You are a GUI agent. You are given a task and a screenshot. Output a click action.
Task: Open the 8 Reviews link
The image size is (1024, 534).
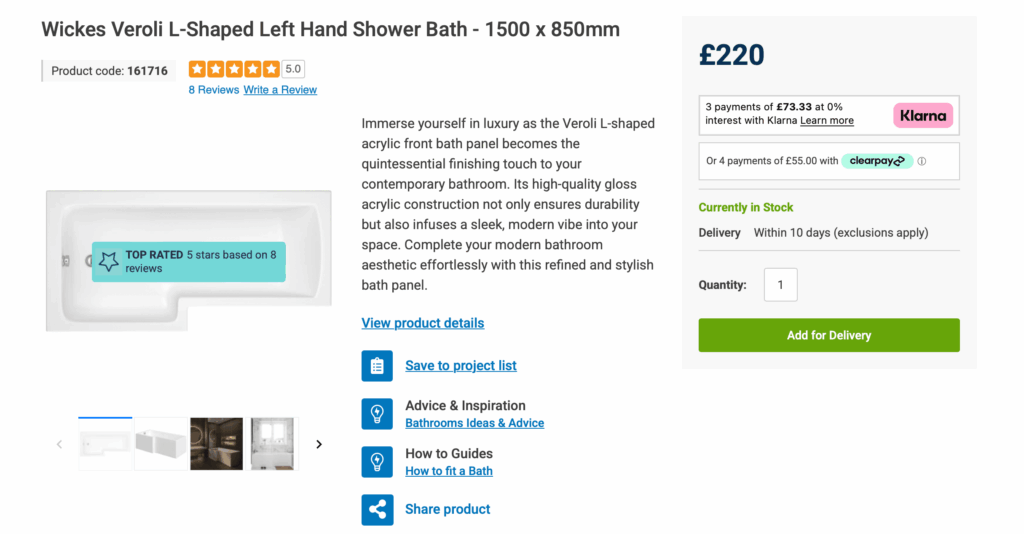pos(213,90)
